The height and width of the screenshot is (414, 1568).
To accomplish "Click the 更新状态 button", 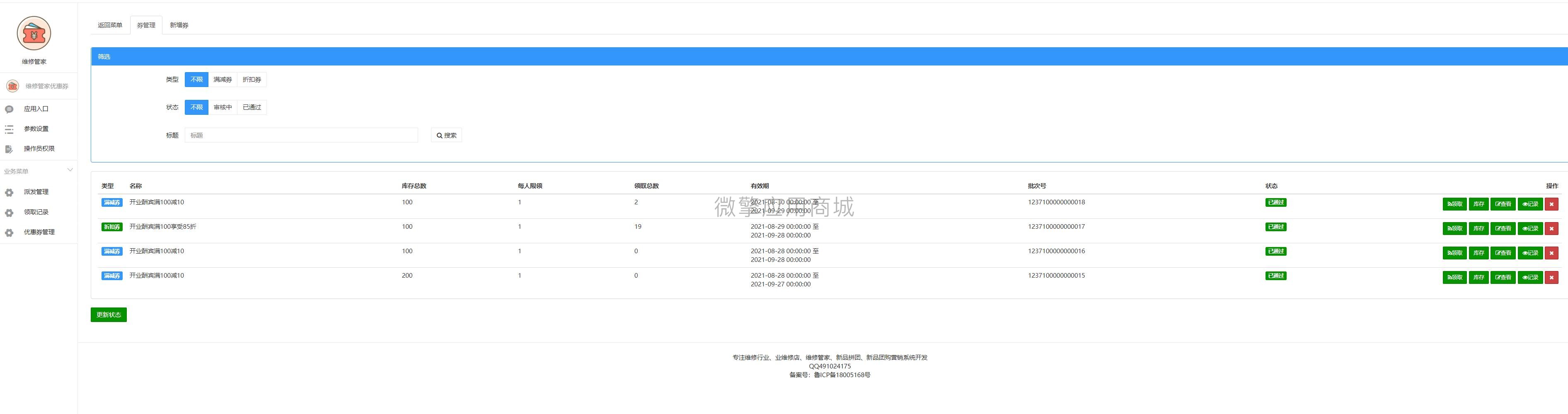I will tap(109, 315).
